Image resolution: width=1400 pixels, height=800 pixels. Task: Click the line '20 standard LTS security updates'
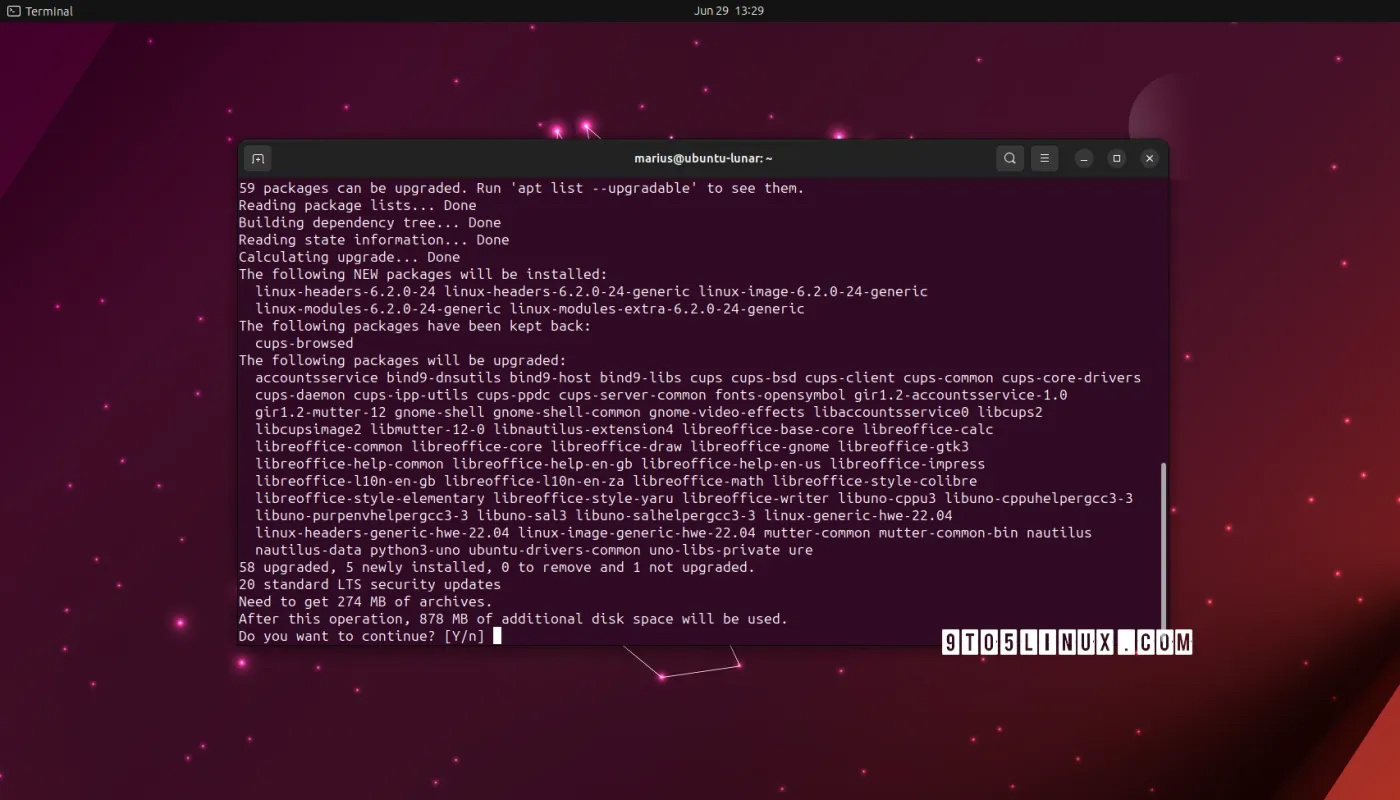point(370,584)
